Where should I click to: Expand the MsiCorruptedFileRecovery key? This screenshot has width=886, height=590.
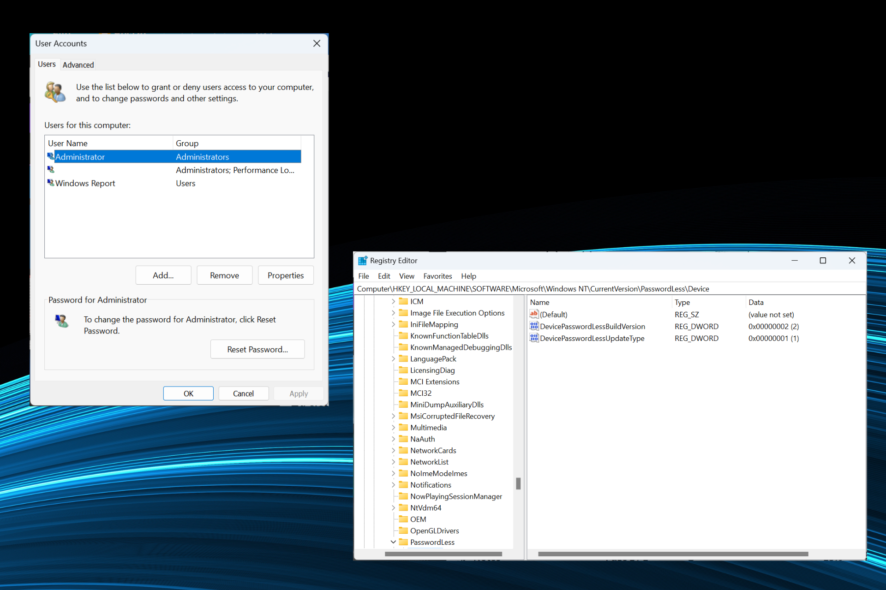(x=393, y=416)
